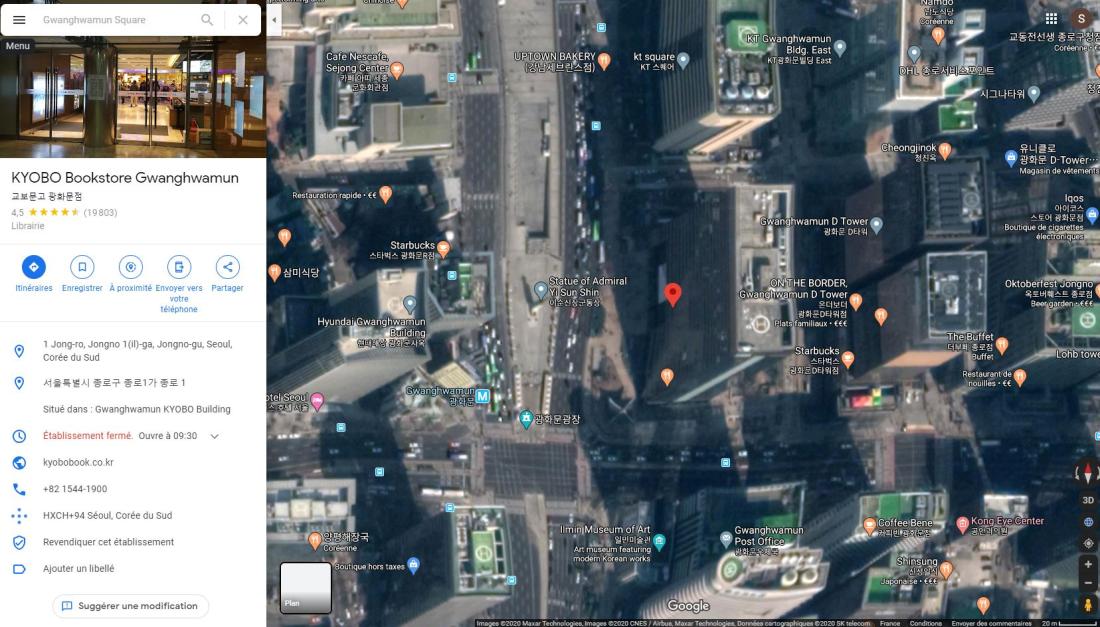Click the red KYOBO Bookstore pin

673,295
